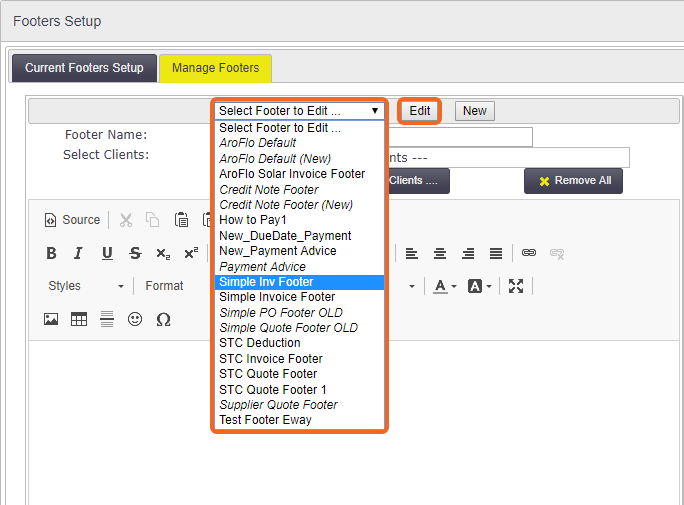
Task: Click the Edit button
Action: pyautogui.click(x=420, y=111)
